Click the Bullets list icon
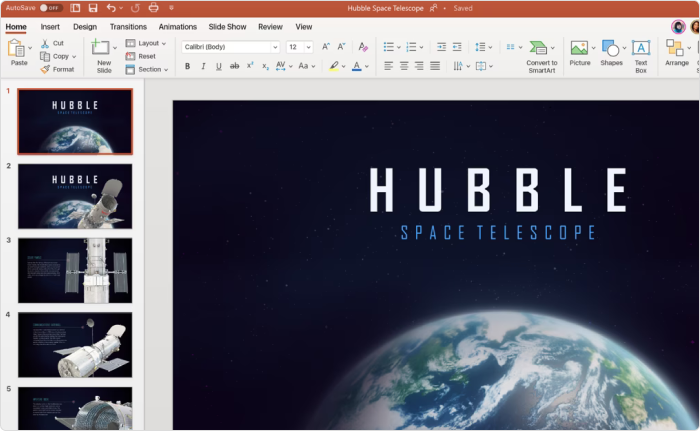 [x=388, y=47]
